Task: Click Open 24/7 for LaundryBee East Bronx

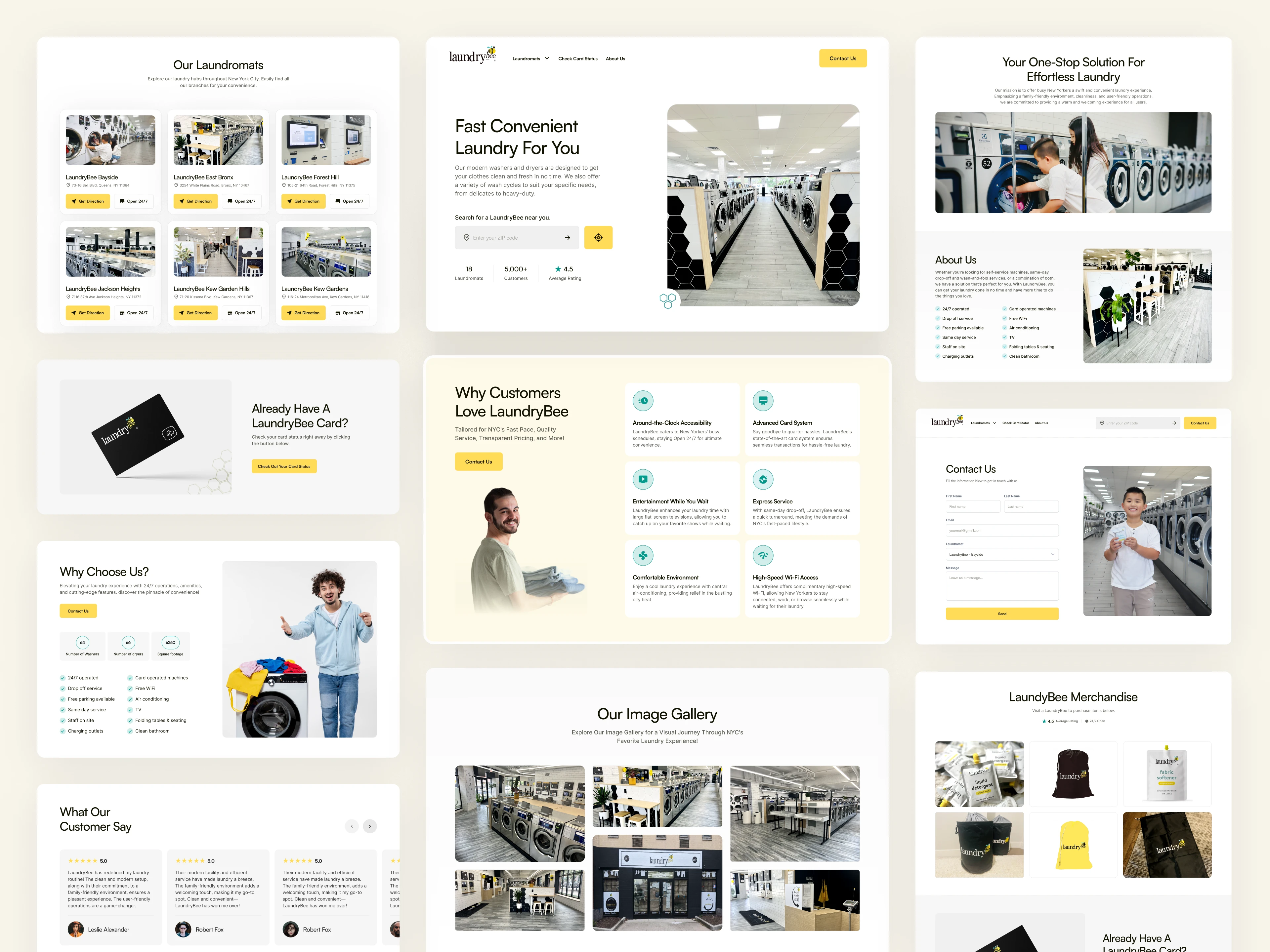Action: coord(241,201)
